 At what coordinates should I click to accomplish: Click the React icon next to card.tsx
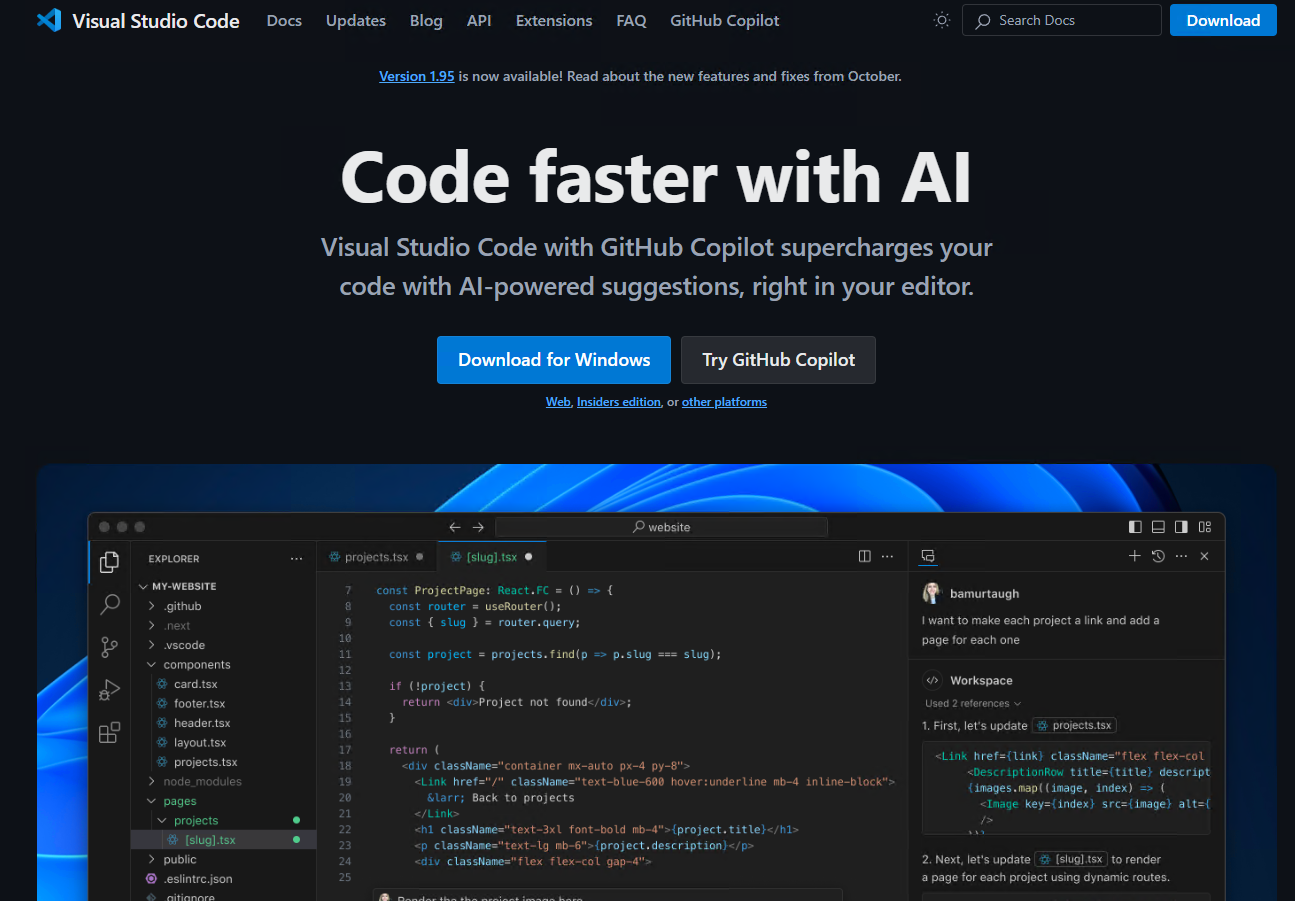[162, 684]
